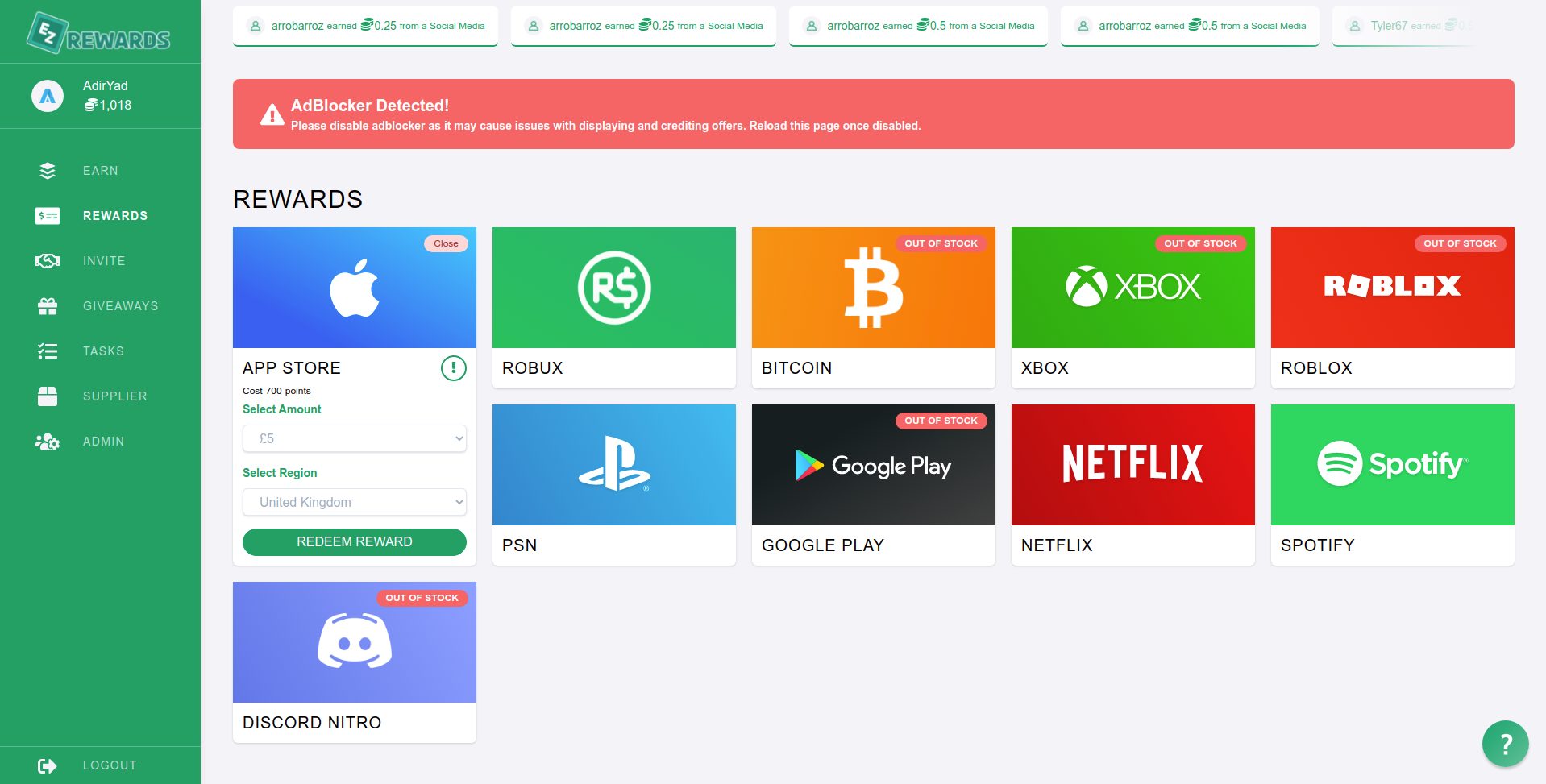Click the Discord logo image
Screen dimensions: 1546x784
tap(355, 641)
